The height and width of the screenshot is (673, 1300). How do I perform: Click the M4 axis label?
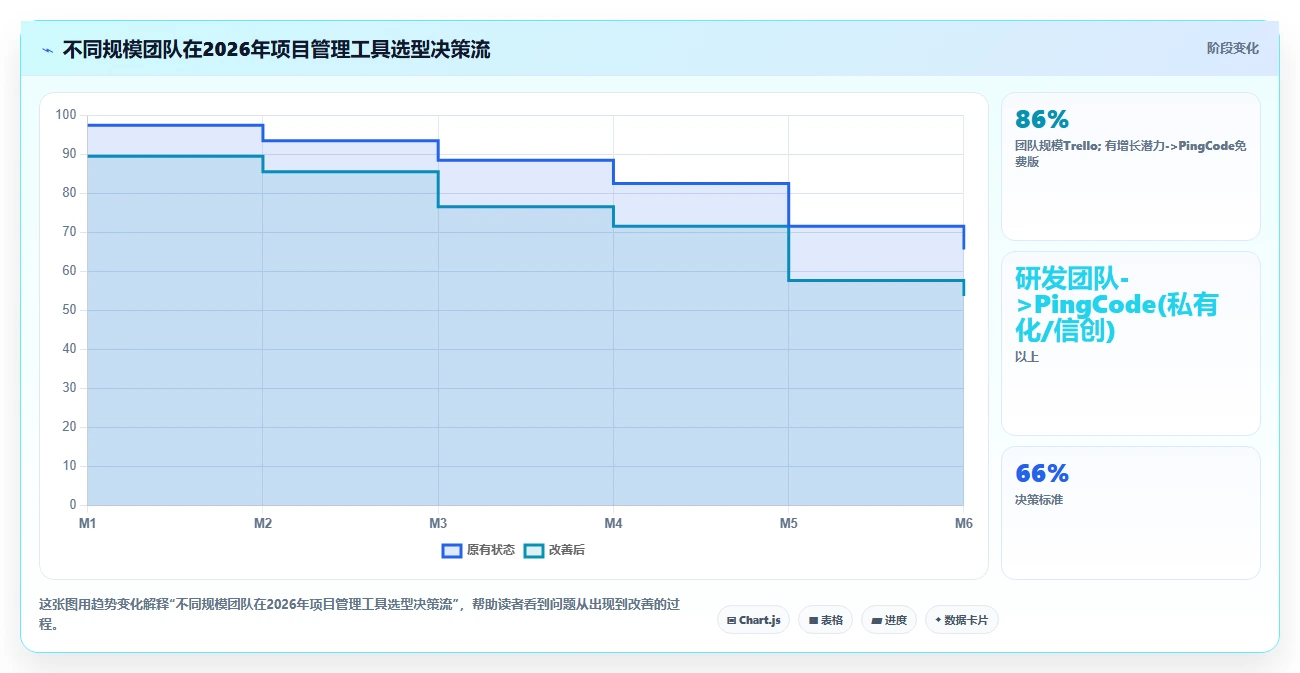(613, 523)
